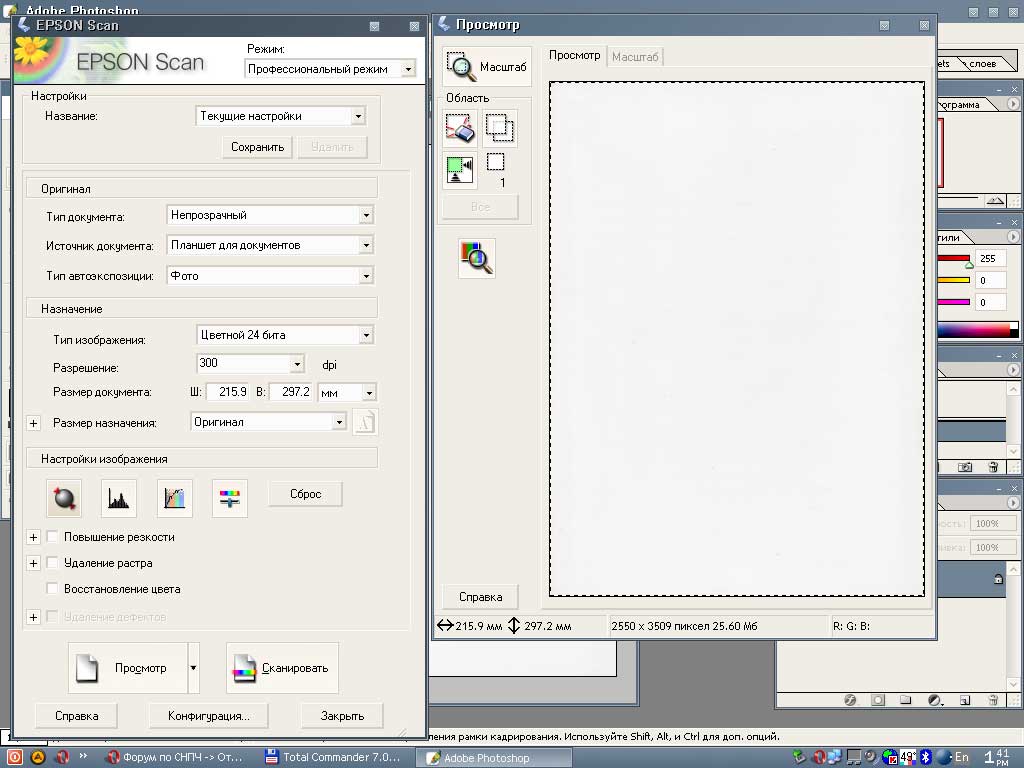Click the auto-locate marquee icon
The image size is (1024, 768).
[460, 171]
